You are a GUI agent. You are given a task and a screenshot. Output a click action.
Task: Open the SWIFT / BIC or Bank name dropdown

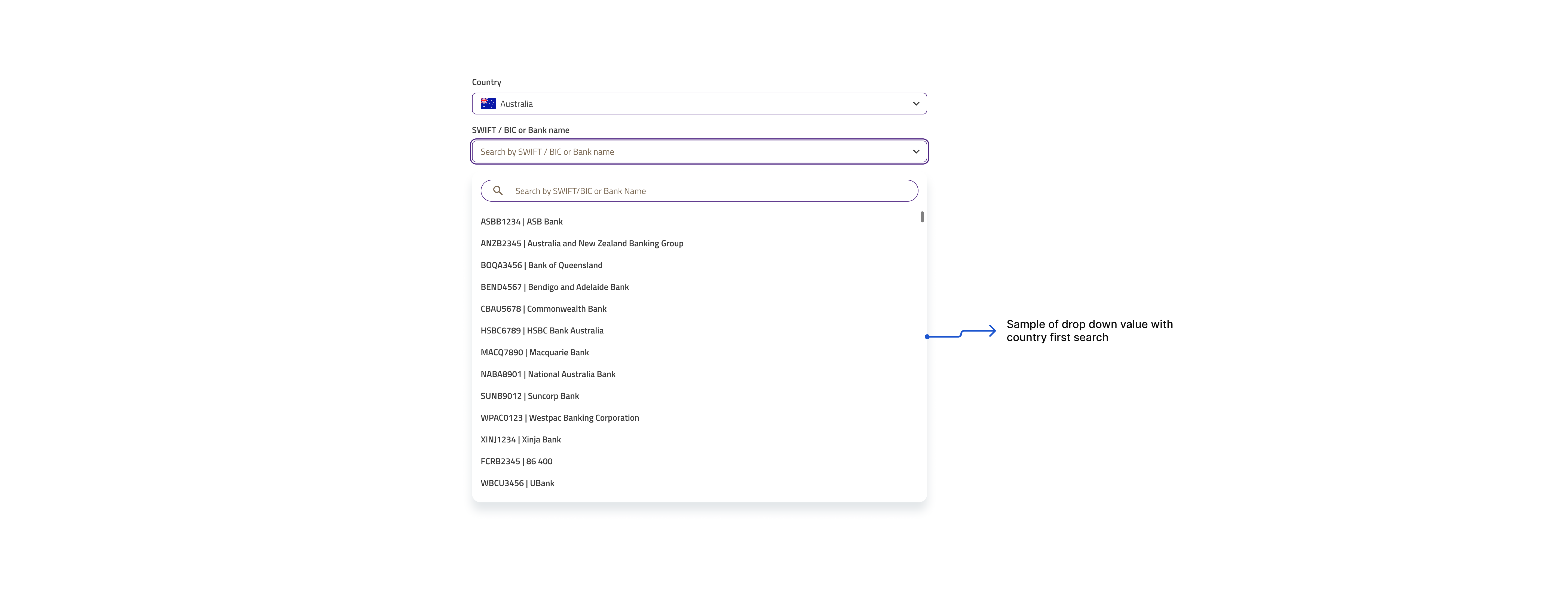(x=699, y=152)
